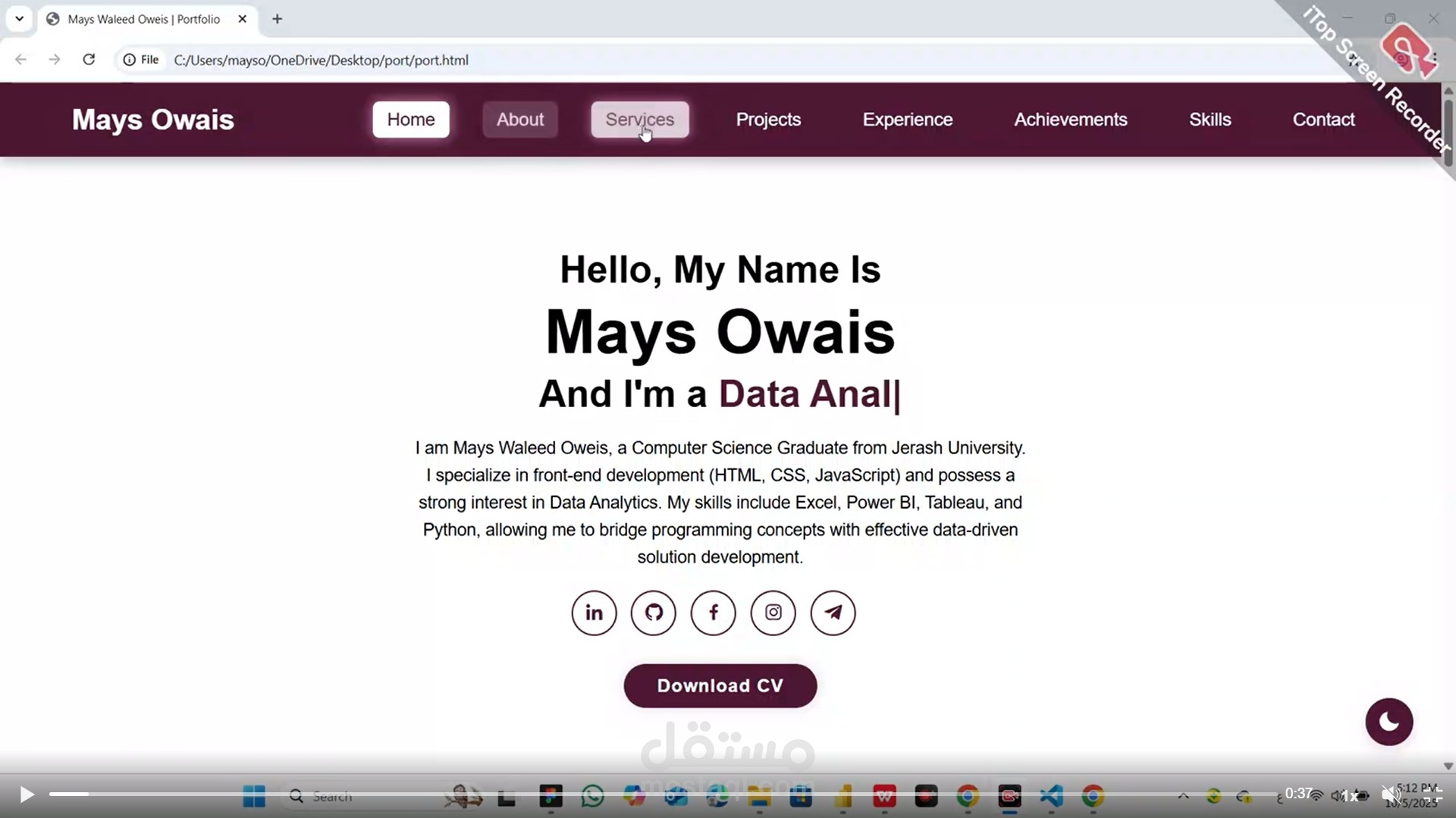Viewport: 1456px width, 818px height.
Task: Play the video with the play button
Action: (27, 794)
